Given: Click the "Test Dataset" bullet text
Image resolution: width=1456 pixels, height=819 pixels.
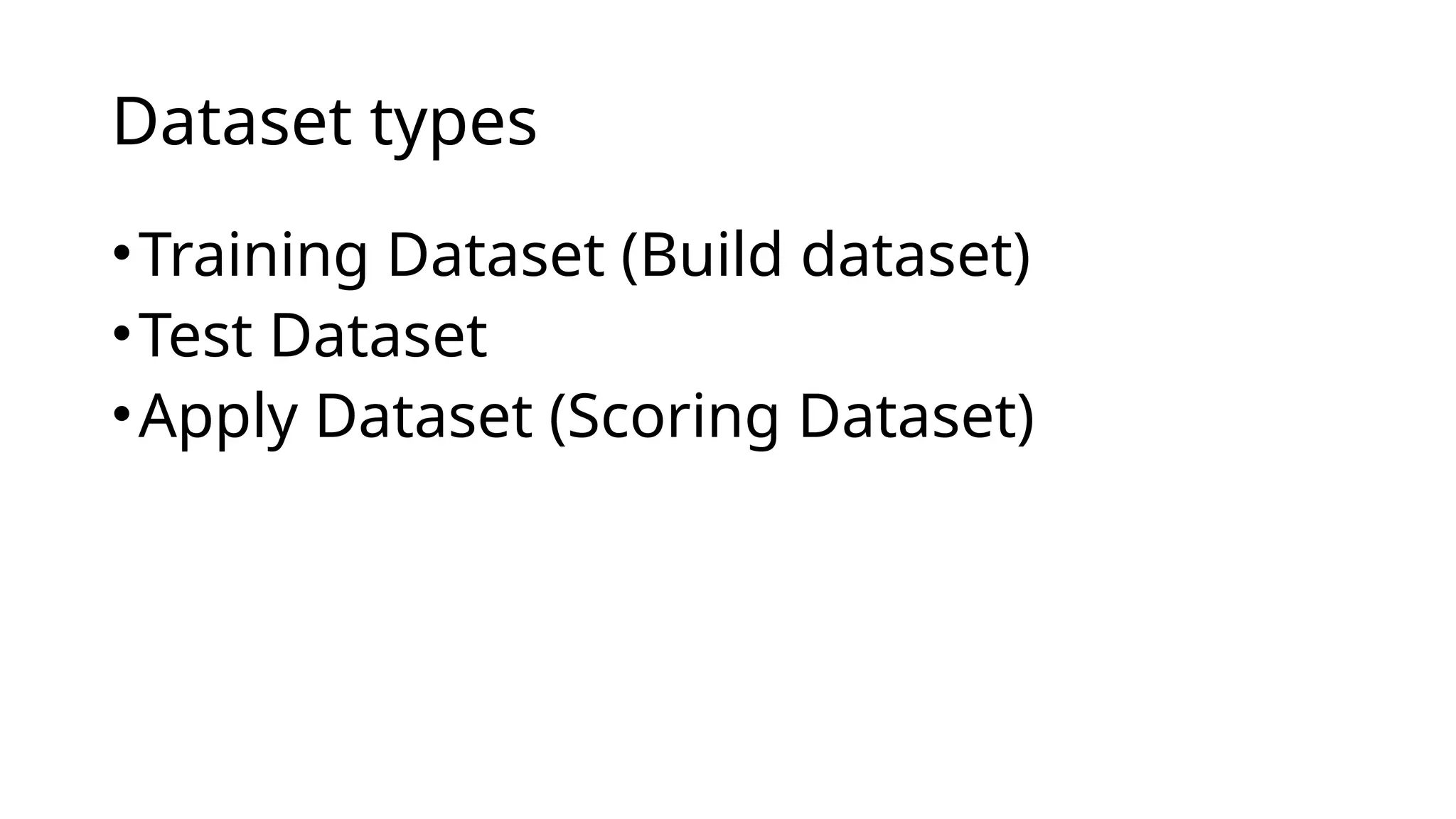Looking at the screenshot, I should pos(313,335).
